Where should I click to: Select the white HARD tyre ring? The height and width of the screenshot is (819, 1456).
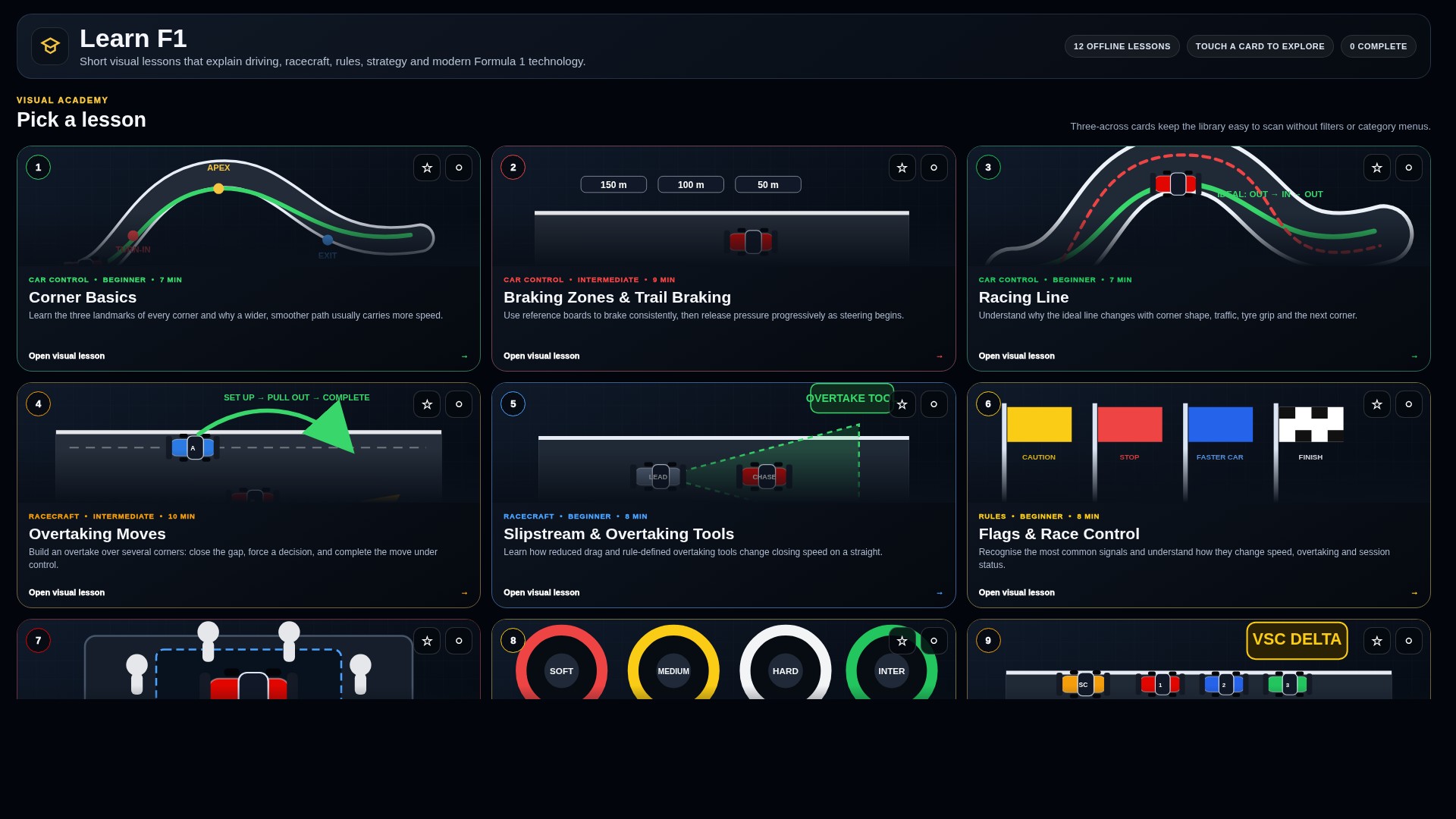click(786, 662)
